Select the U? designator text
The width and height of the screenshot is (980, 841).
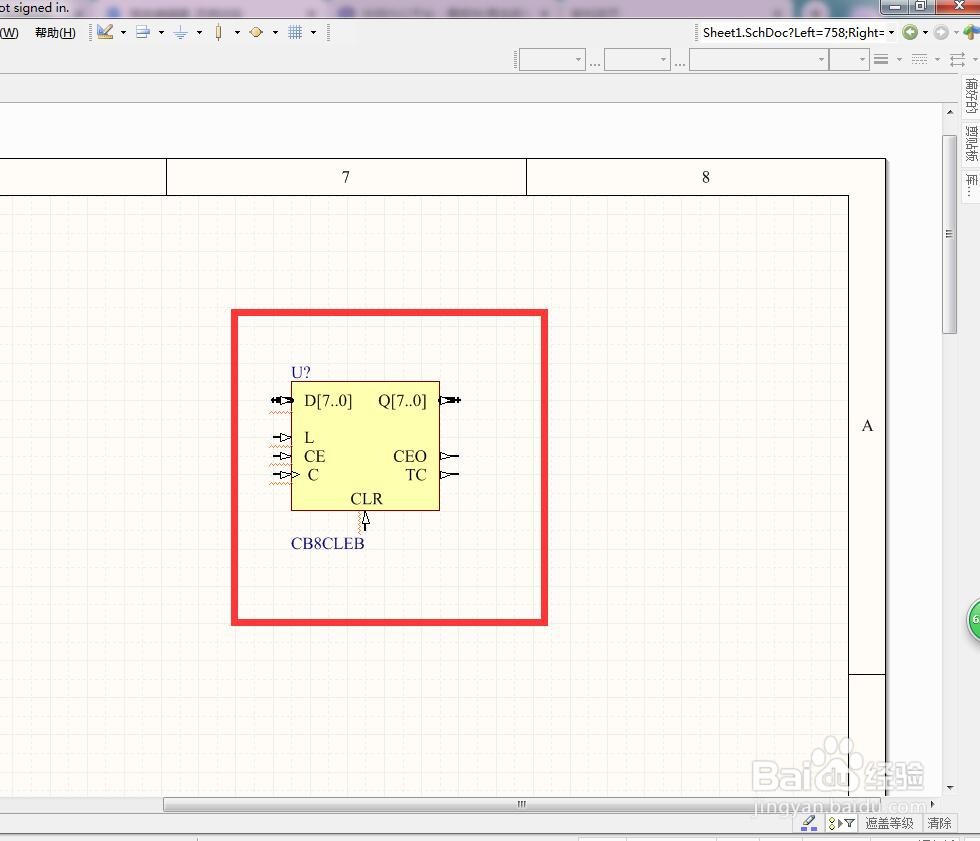[x=301, y=372]
